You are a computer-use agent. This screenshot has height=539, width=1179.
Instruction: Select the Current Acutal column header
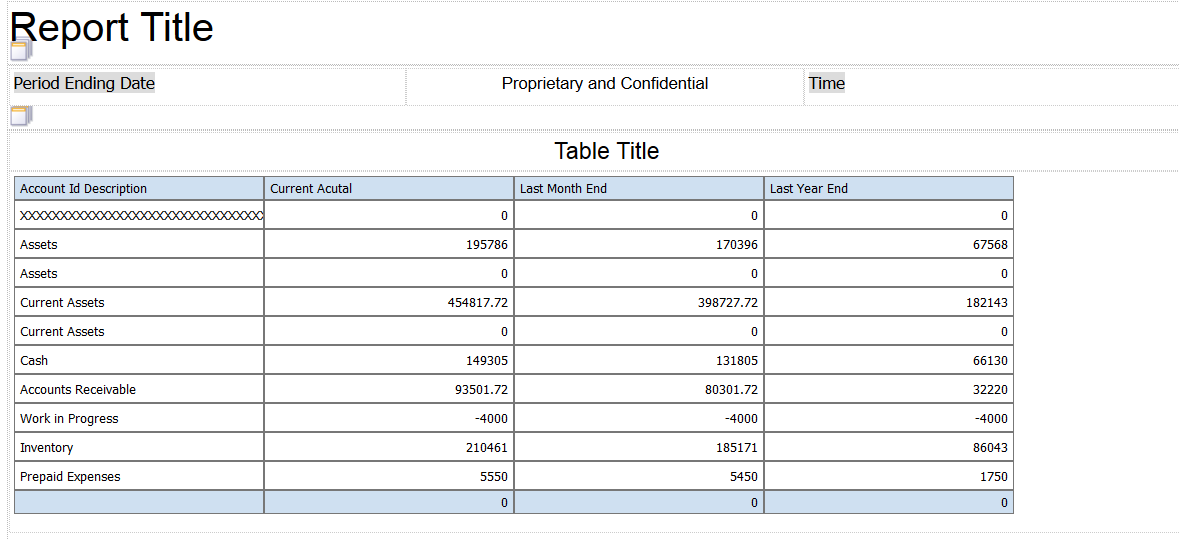pyautogui.click(x=389, y=189)
